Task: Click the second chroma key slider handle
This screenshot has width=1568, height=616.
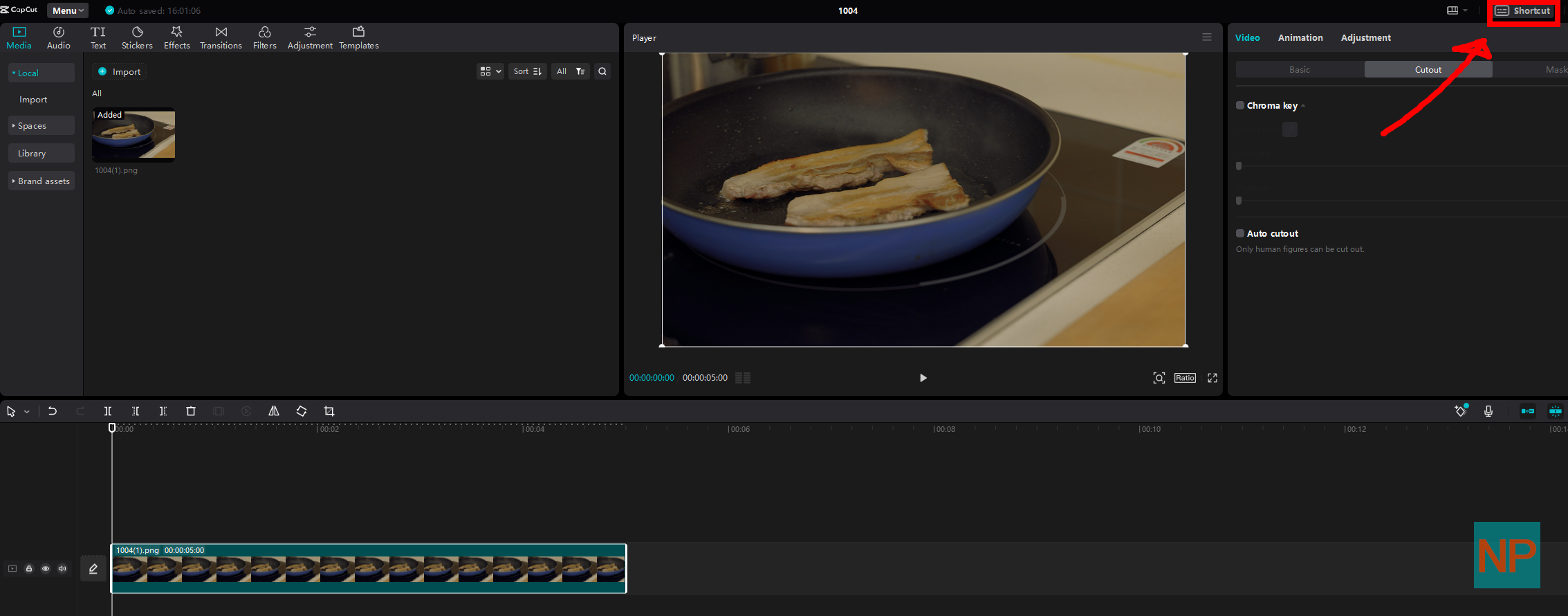Action: pyautogui.click(x=1239, y=201)
